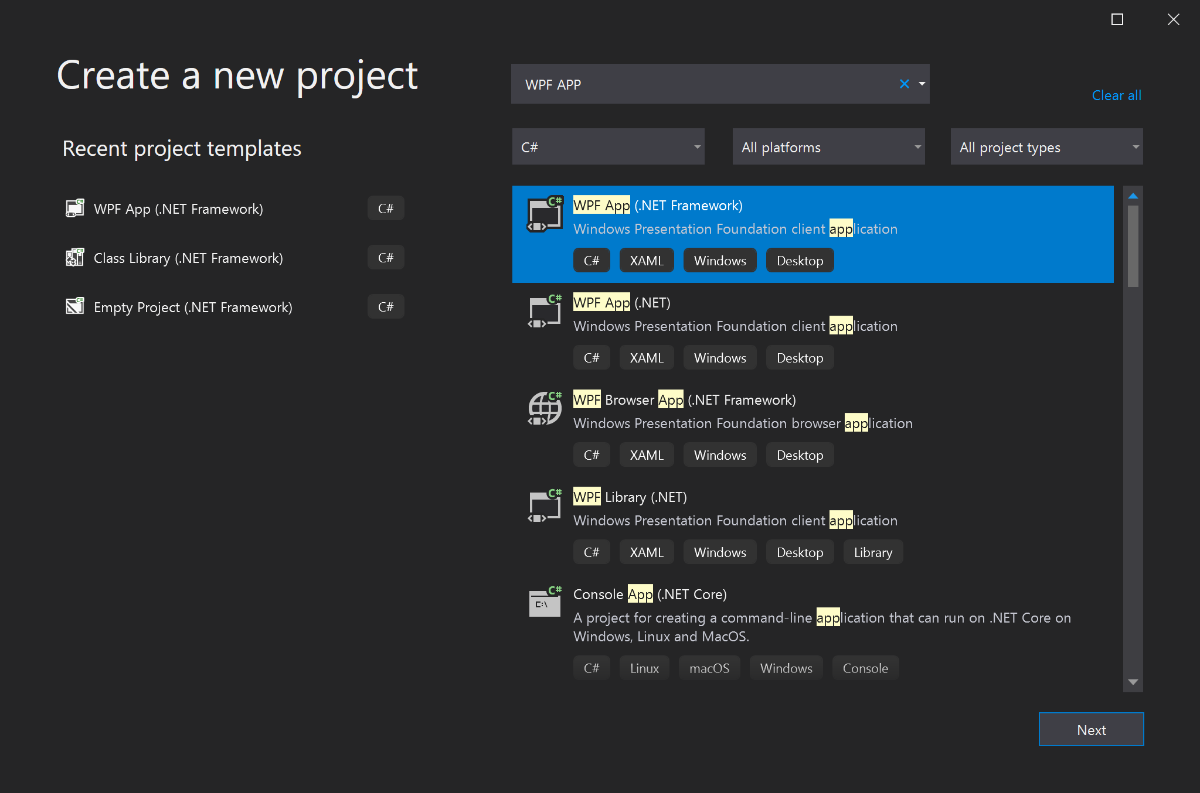Screen dimensions: 1200x793
Task: Close the Create a new project dialog
Action: coord(1173,19)
